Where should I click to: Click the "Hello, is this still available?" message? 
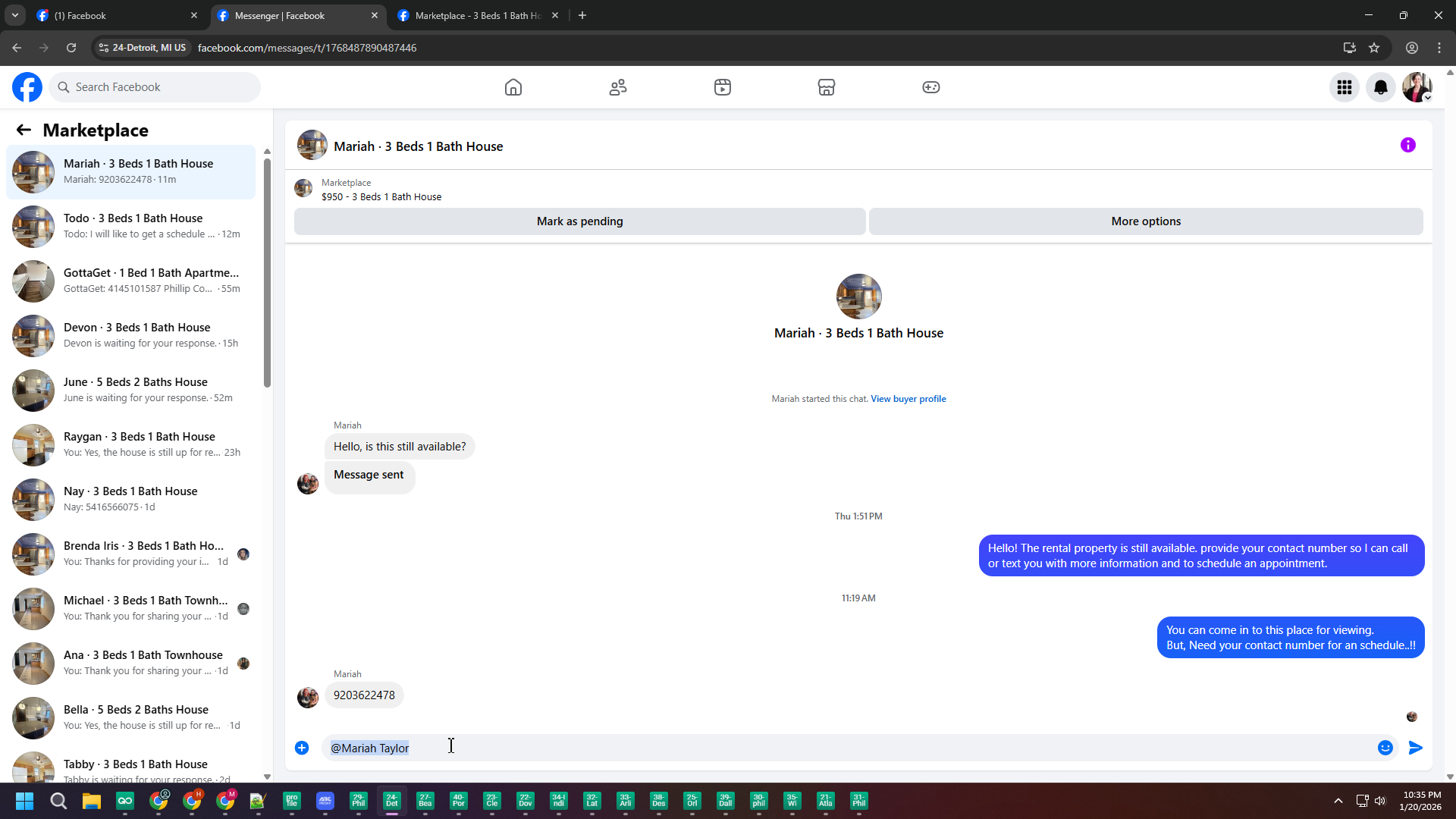400,447
